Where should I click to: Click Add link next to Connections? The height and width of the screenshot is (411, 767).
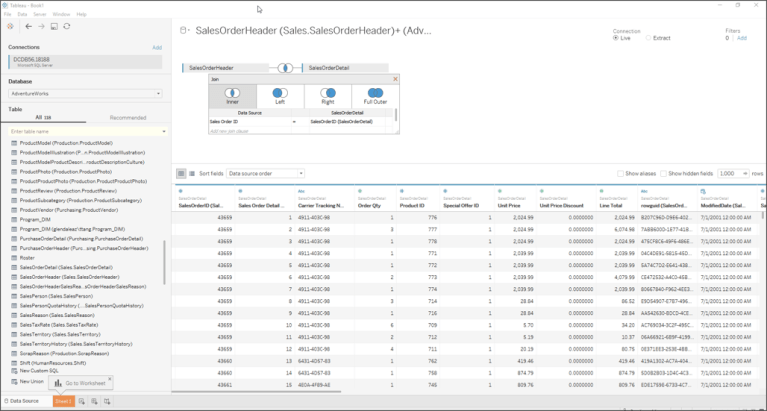(156, 47)
